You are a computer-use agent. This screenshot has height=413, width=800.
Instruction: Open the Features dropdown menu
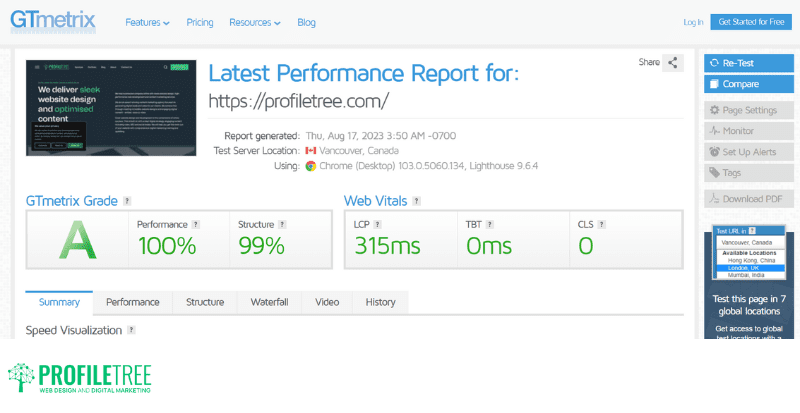coord(147,22)
